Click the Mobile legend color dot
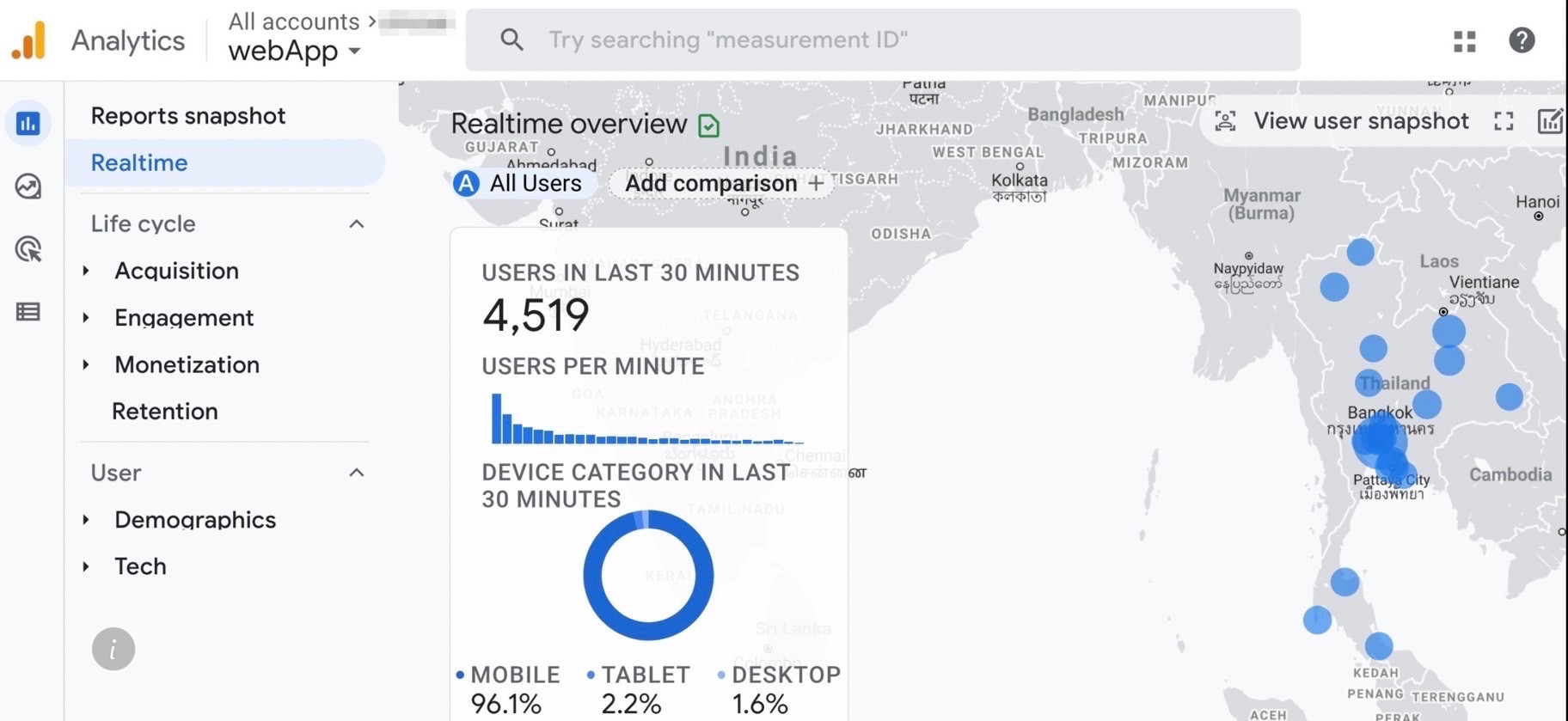The width and height of the screenshot is (1568, 721). 460,675
